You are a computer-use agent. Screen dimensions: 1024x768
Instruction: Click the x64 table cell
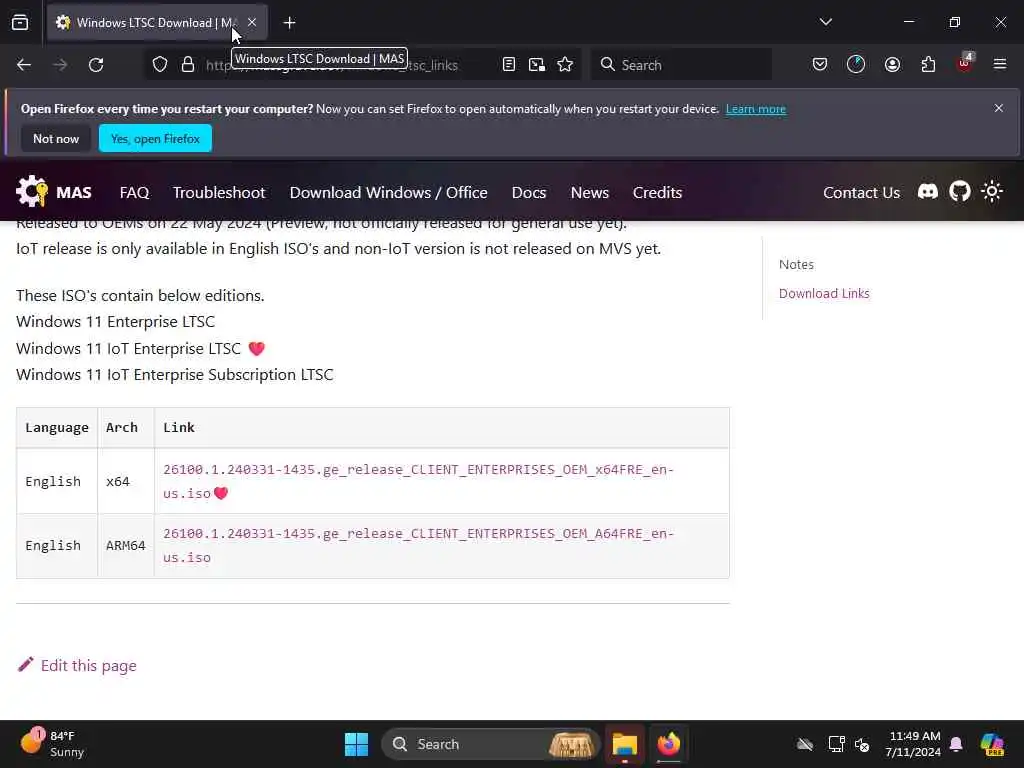coord(125,481)
